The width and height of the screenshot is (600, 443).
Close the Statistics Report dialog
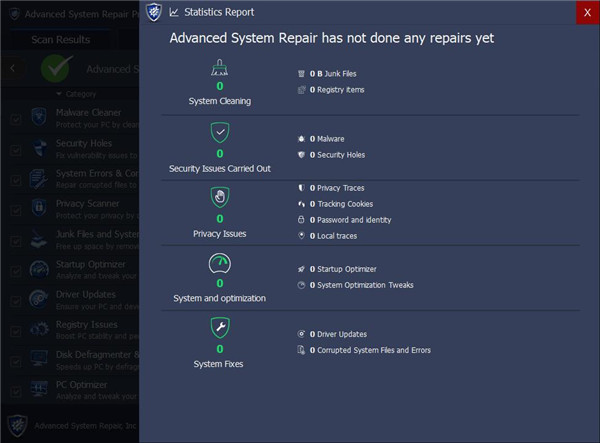586,12
